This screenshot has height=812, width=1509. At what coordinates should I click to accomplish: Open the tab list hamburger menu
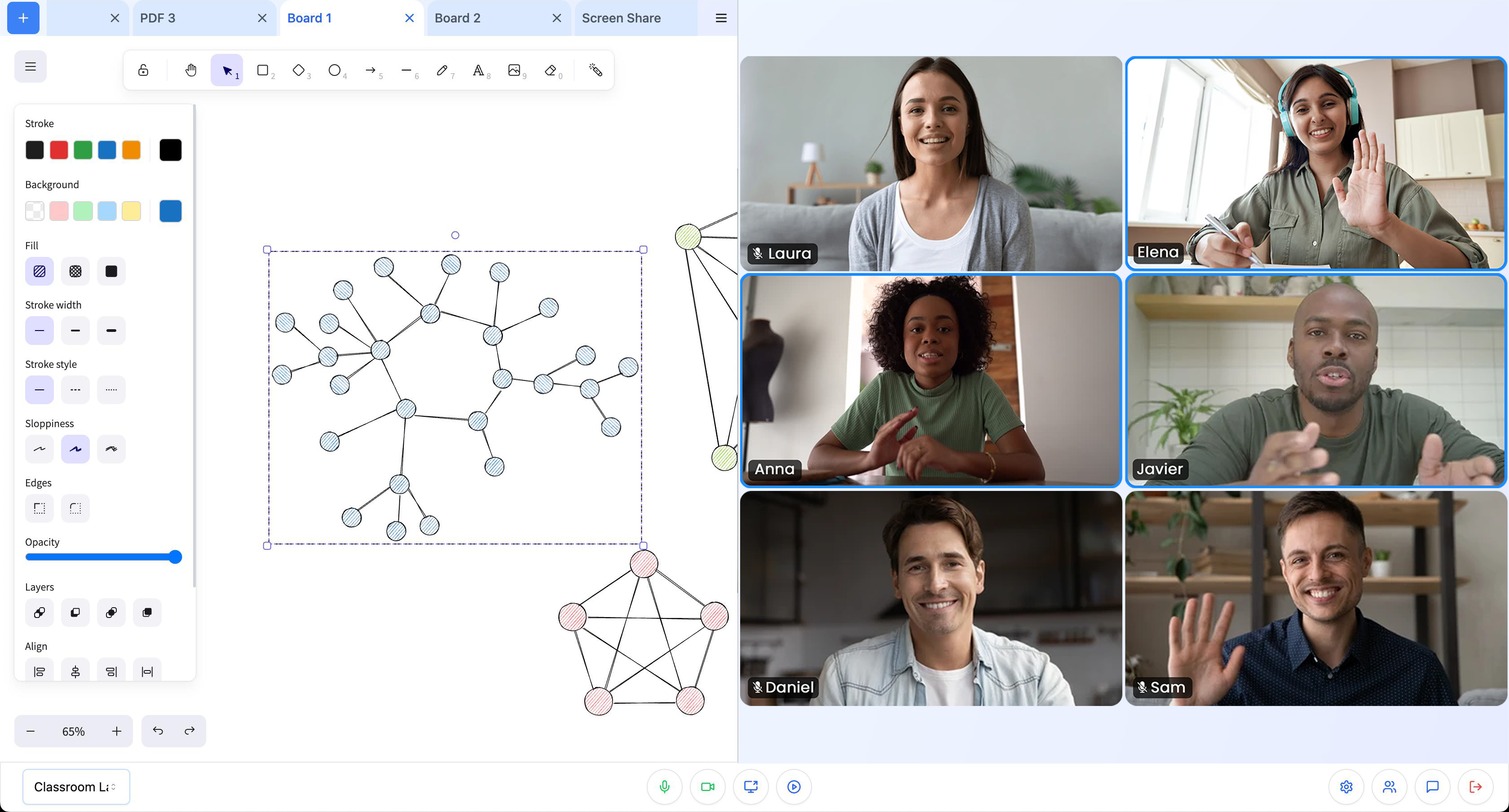(721, 18)
